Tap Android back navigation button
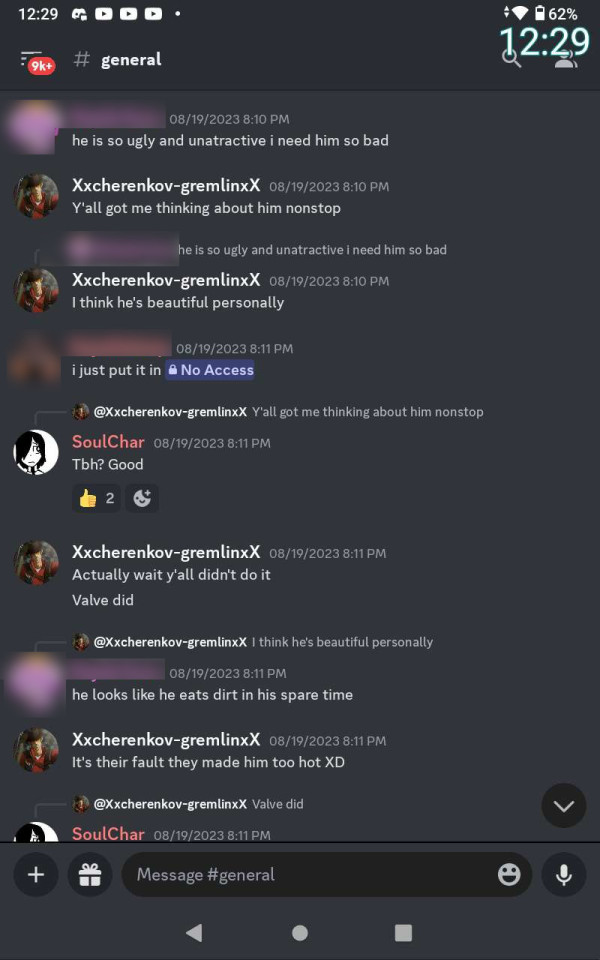Screen dimensions: 600x960 click(x=194, y=932)
